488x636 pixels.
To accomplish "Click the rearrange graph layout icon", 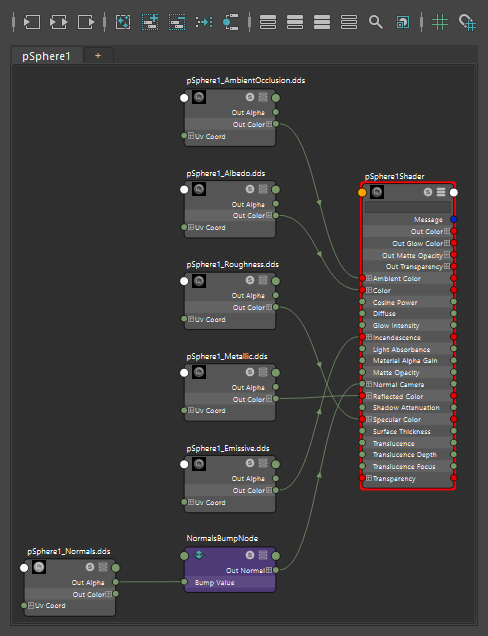I will coord(204,22).
